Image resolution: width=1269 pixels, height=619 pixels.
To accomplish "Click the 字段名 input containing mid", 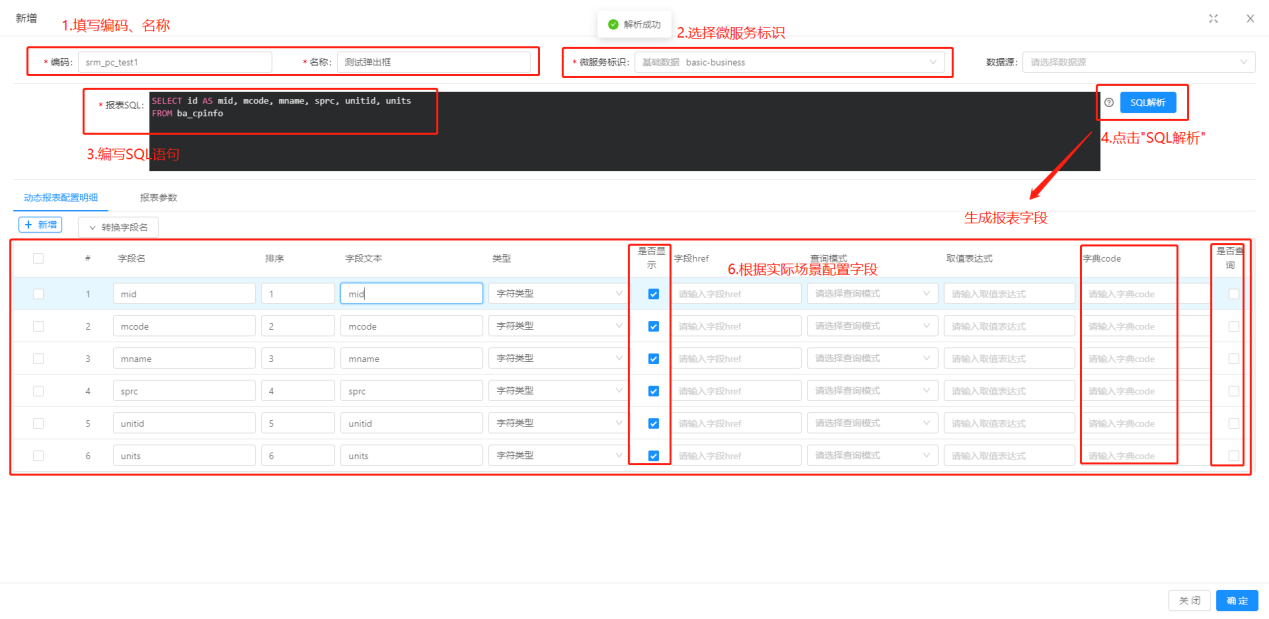I will pyautogui.click(x=184, y=294).
